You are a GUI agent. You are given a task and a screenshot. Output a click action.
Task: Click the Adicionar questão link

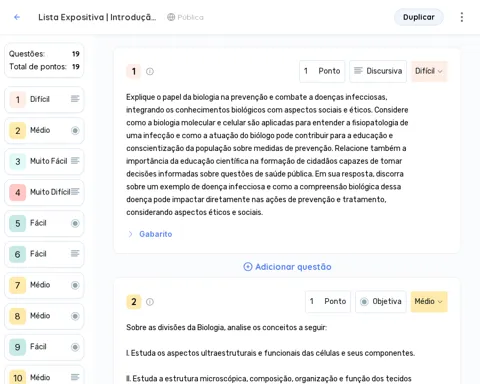click(x=287, y=267)
